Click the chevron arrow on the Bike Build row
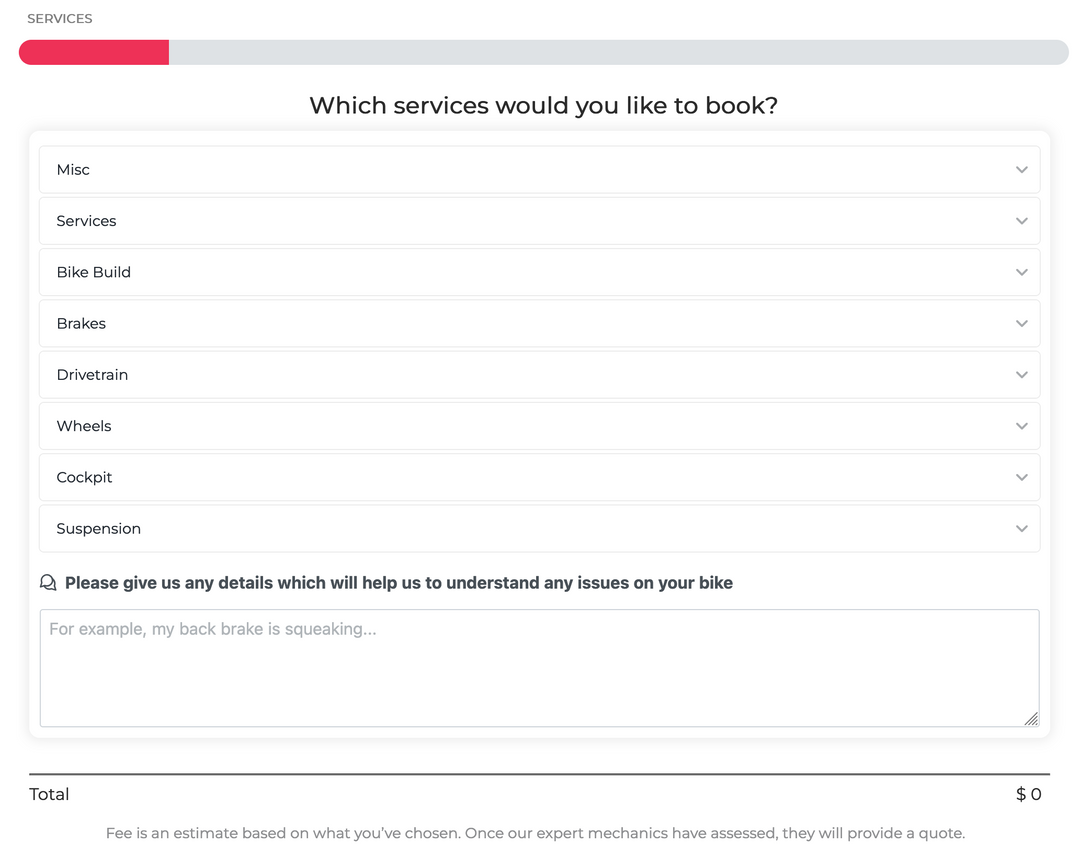The image size is (1080, 855). [x=1021, y=272]
